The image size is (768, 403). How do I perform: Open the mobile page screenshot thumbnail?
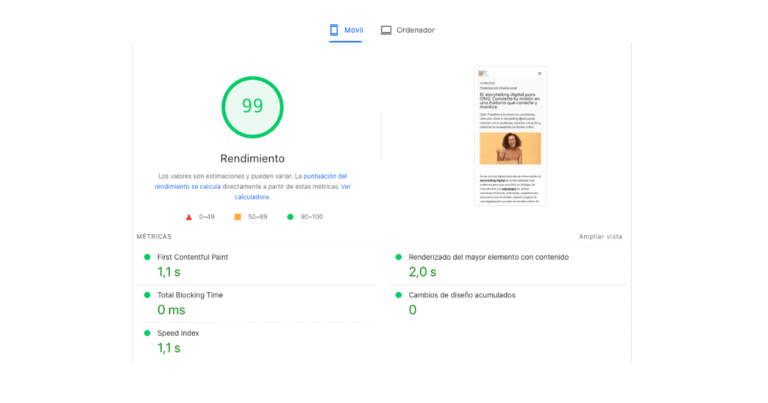point(510,136)
